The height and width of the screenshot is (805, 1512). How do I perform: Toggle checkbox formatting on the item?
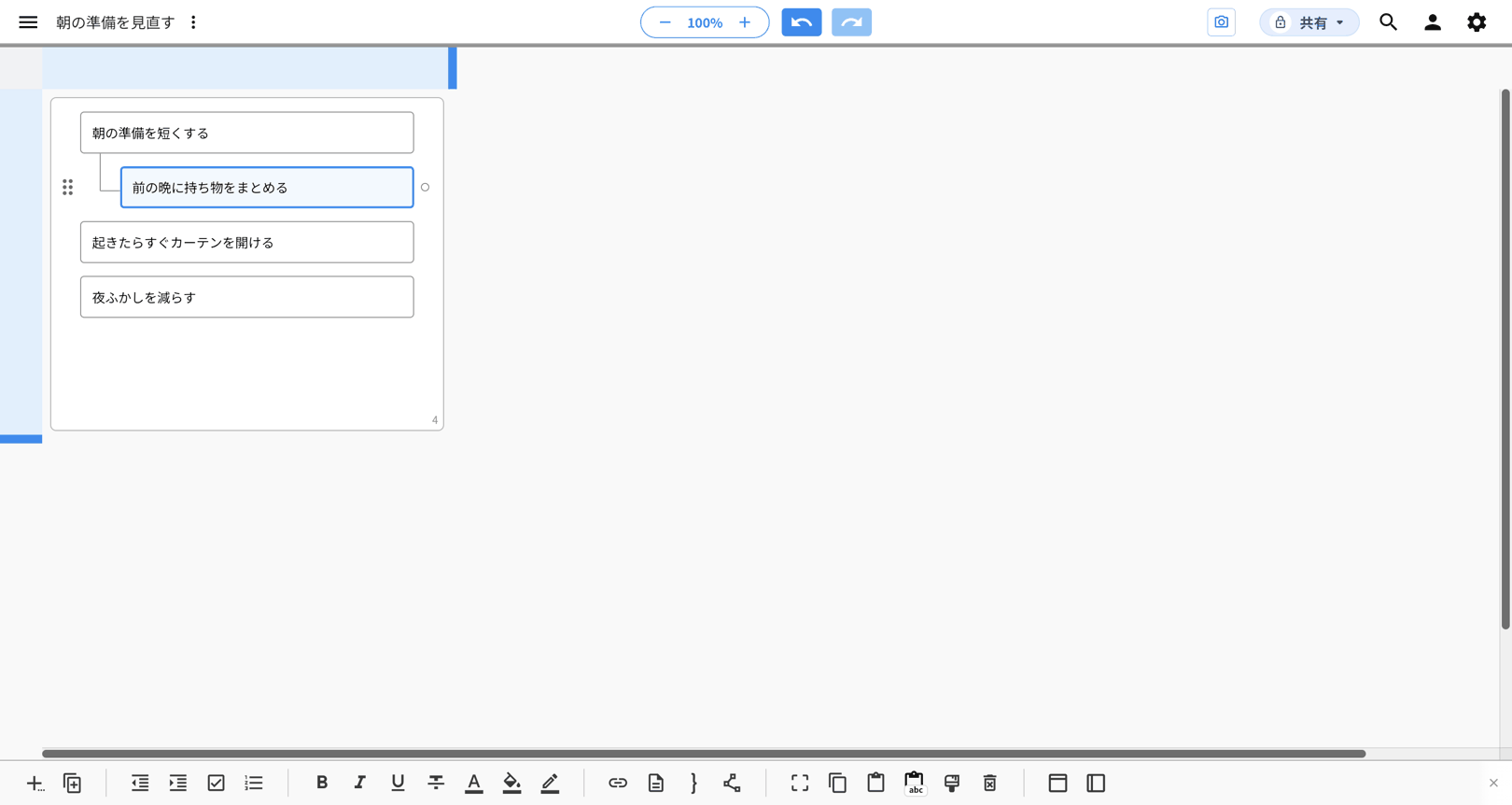[x=217, y=783]
